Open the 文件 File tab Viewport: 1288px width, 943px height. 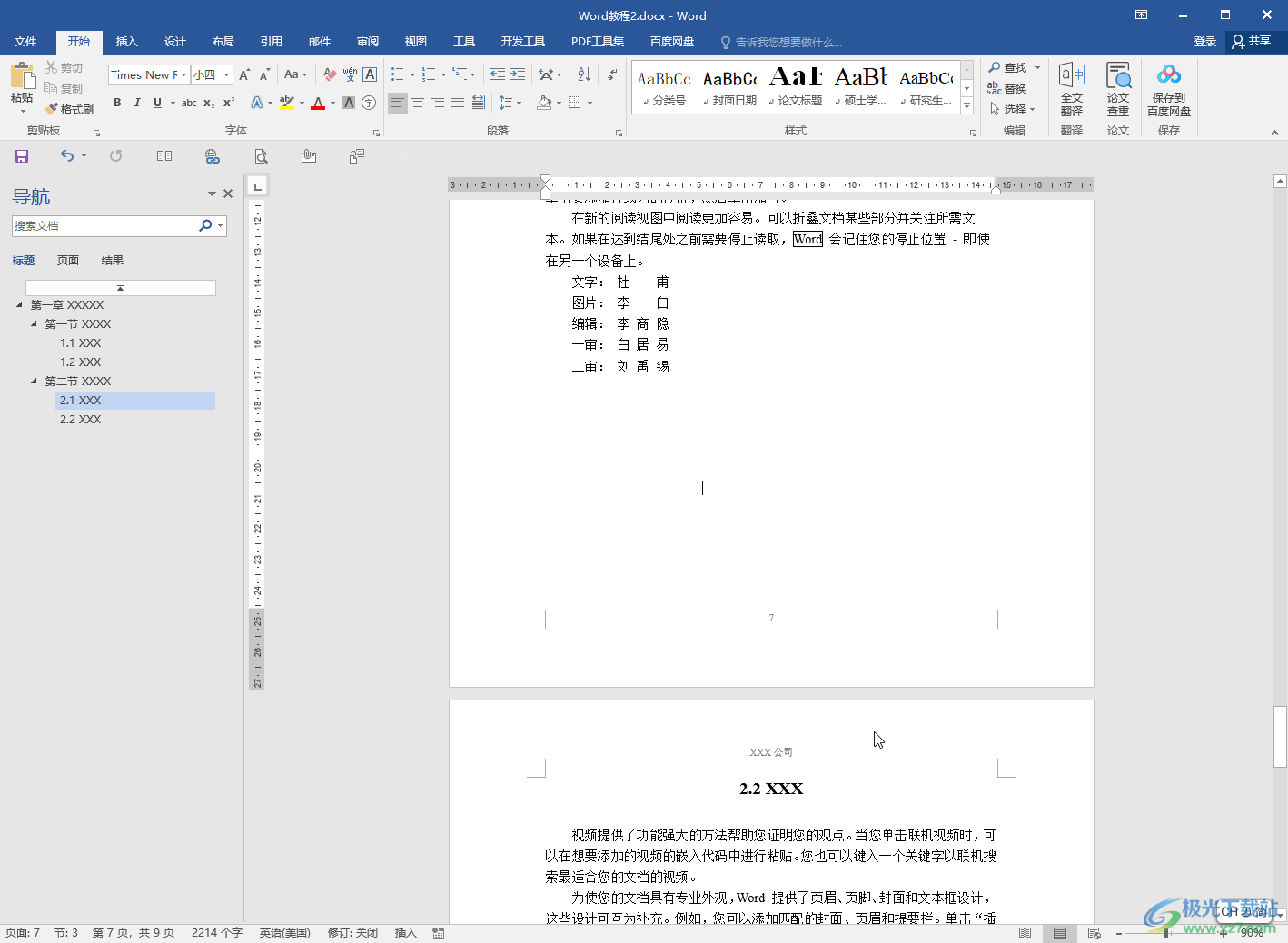25,42
